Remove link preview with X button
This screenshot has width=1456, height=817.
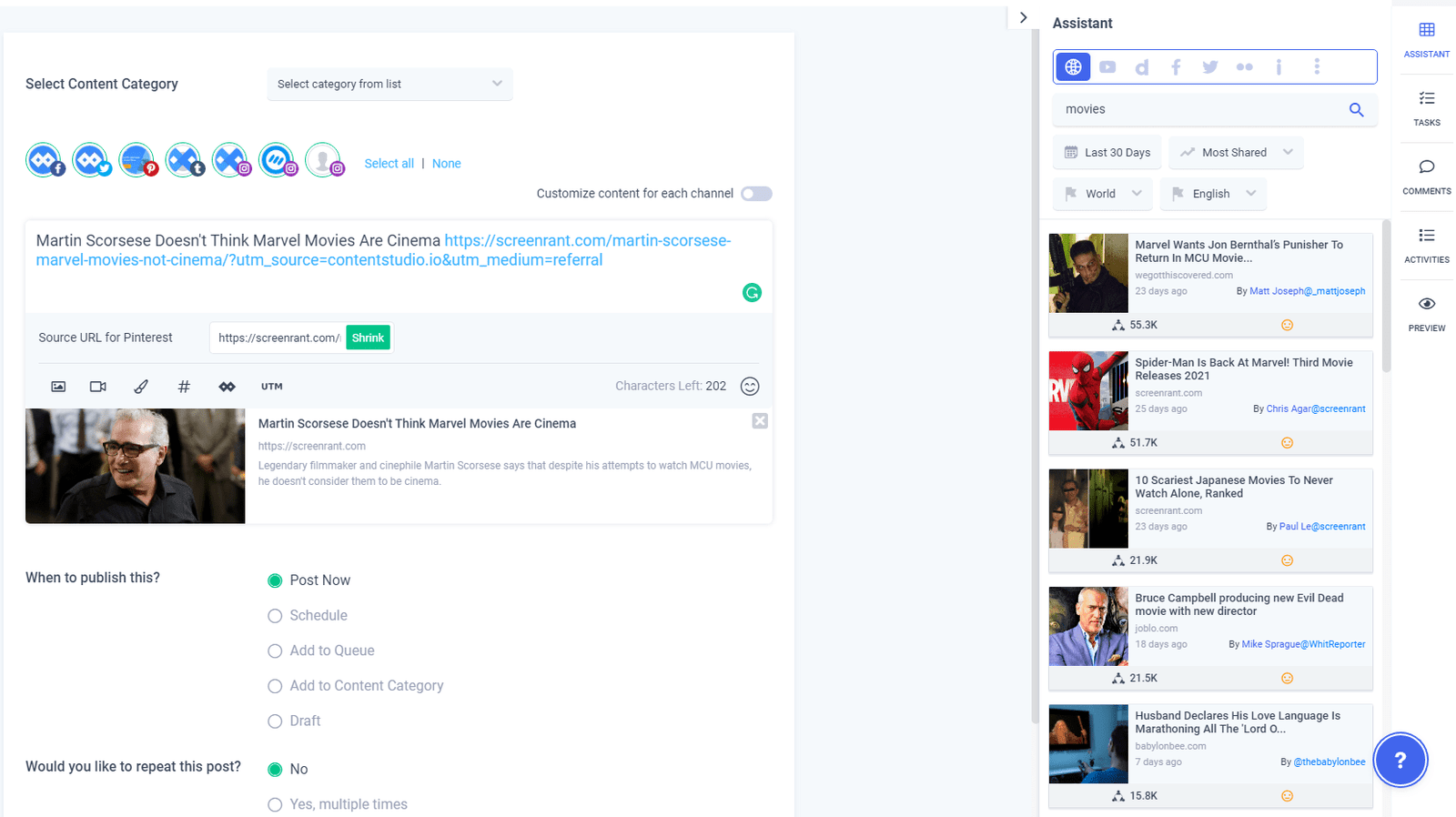pyautogui.click(x=760, y=420)
